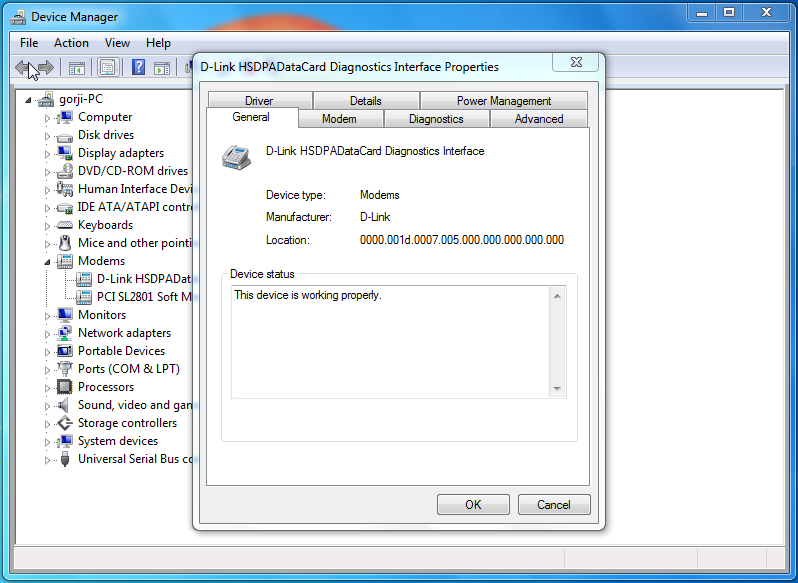Click the Portable Devices category icon

click(x=65, y=351)
